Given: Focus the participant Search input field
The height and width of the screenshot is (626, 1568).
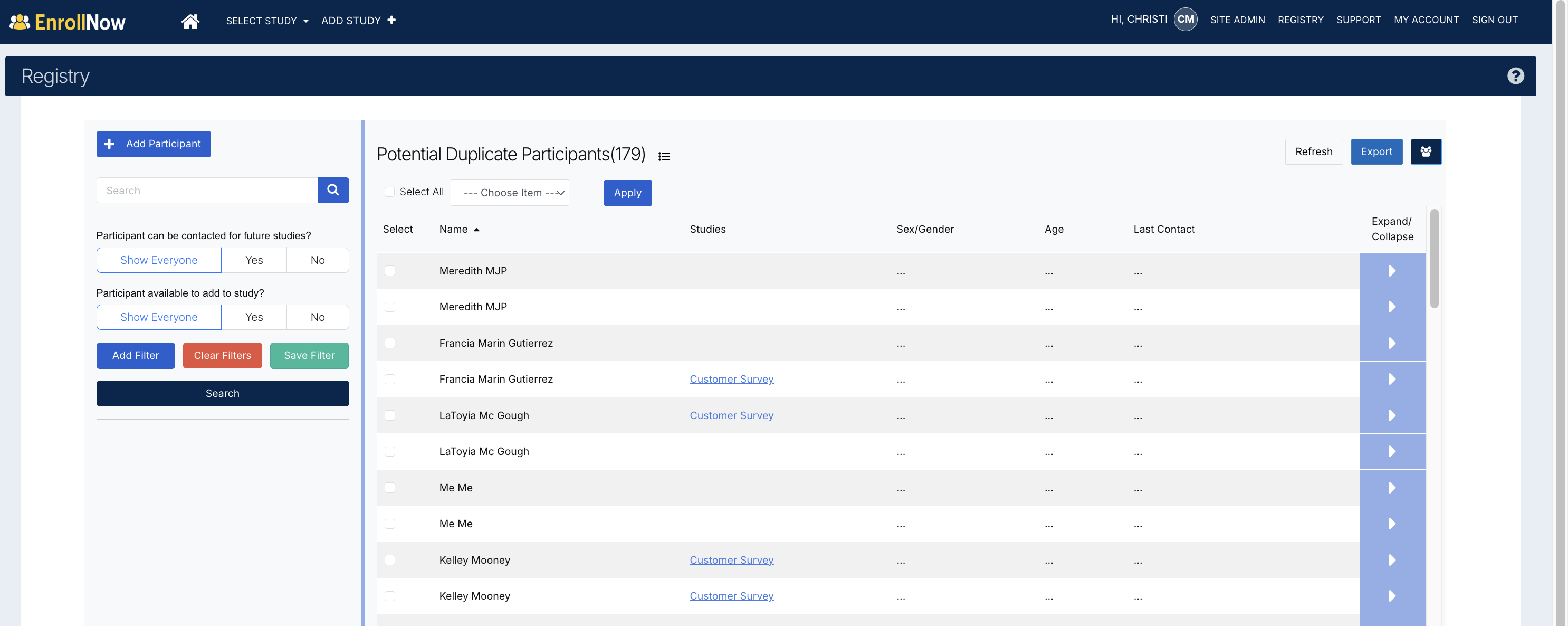Looking at the screenshot, I should [207, 191].
